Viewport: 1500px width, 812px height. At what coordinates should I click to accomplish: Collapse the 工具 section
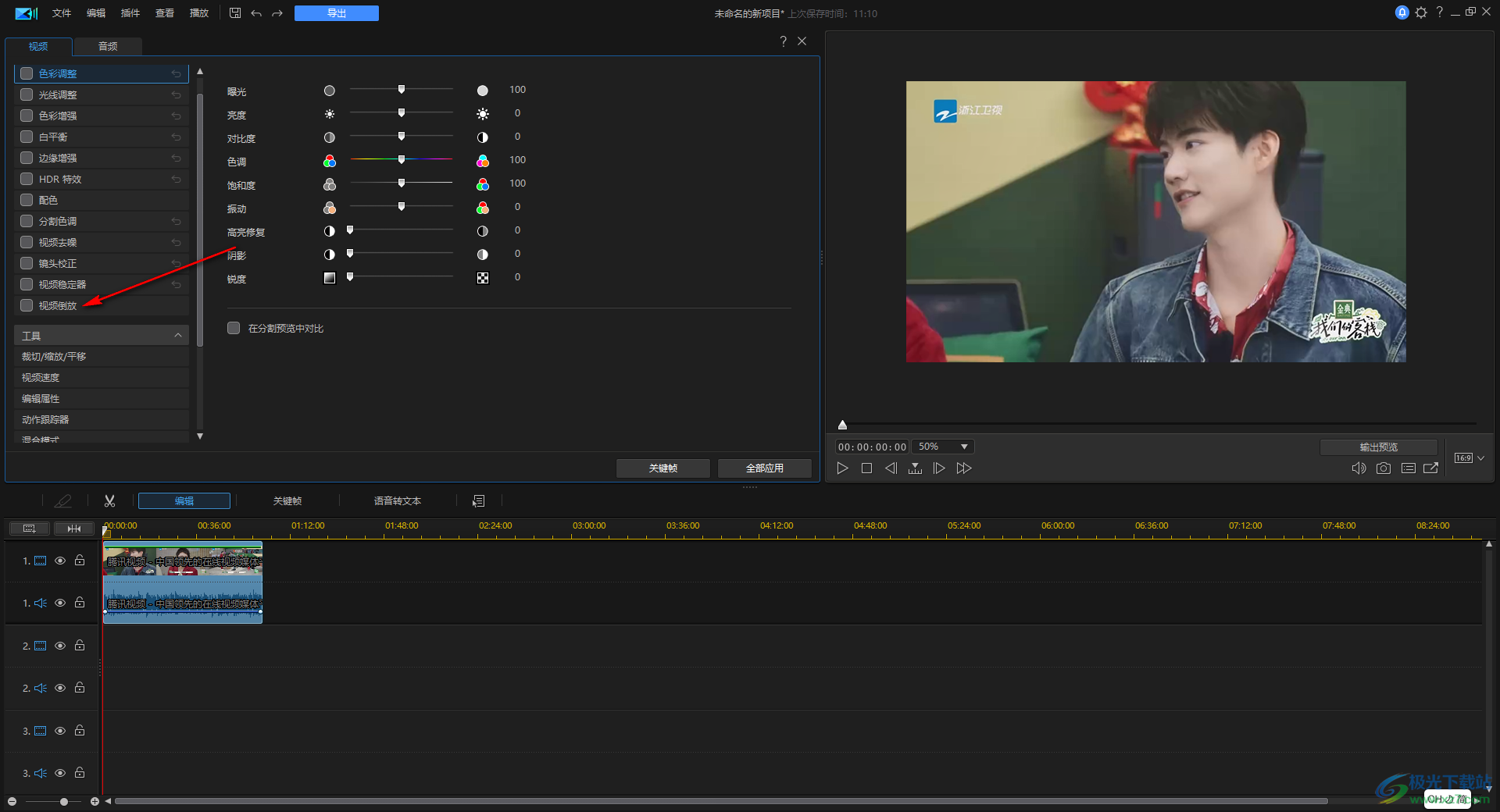point(178,335)
